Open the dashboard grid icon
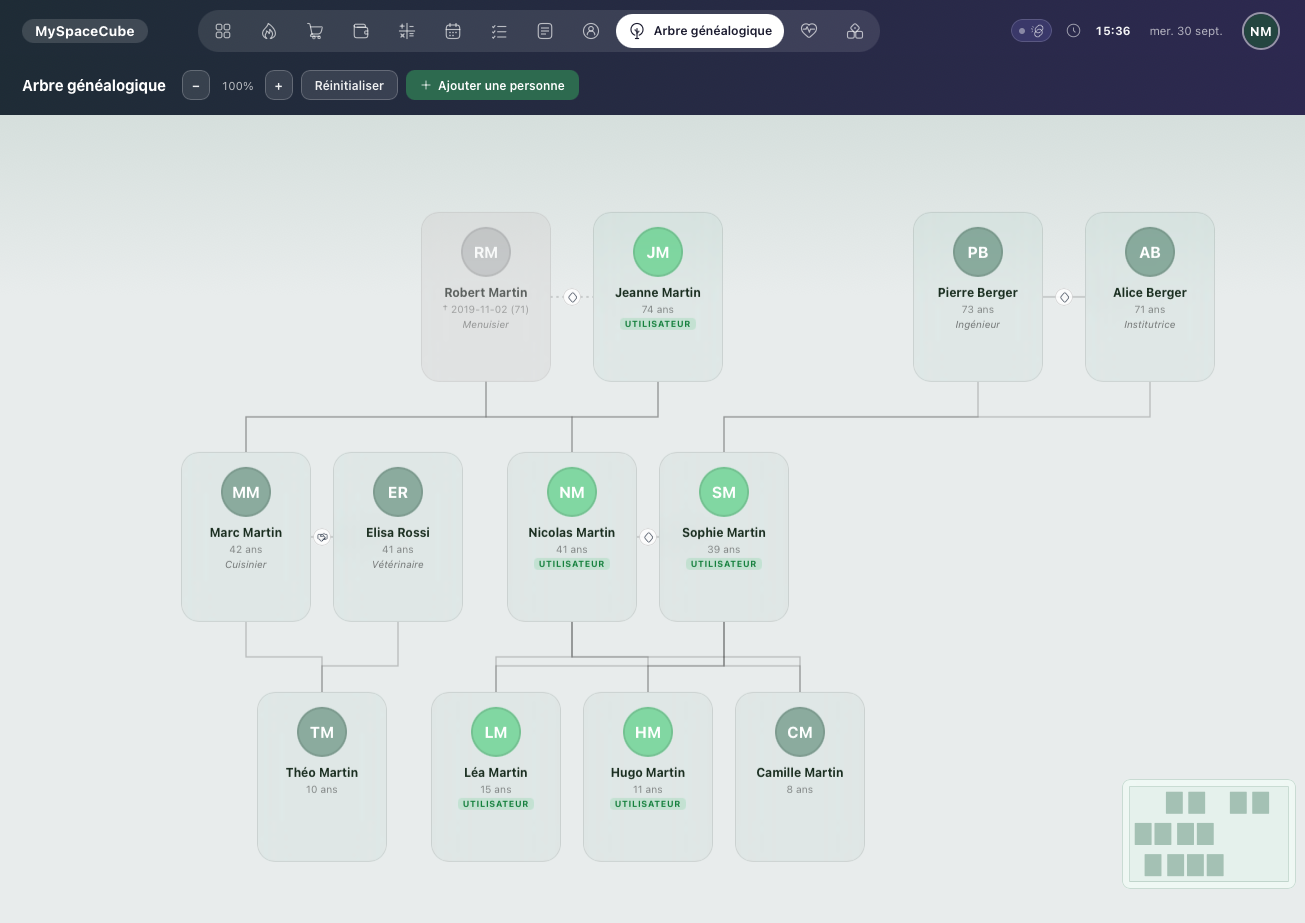 (x=223, y=31)
